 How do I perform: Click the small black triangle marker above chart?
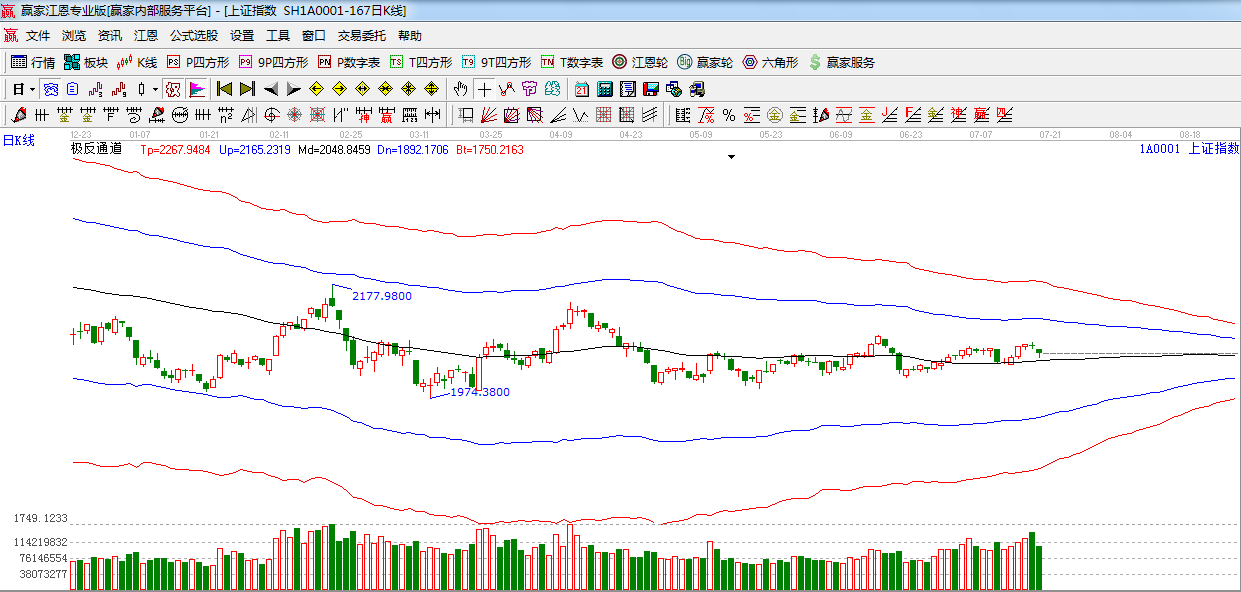(x=732, y=157)
